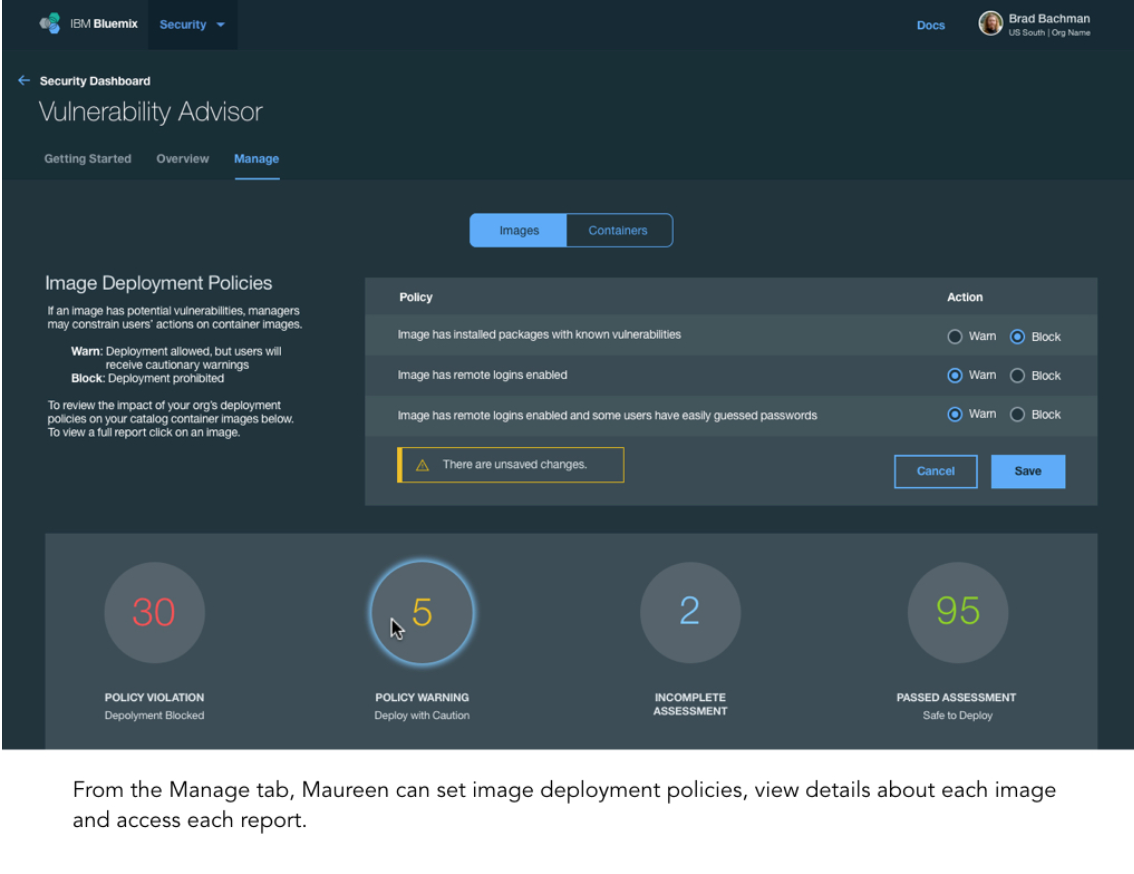Click the 'Safe to Deploy' caption
The image size is (1134, 874).
pos(958,716)
